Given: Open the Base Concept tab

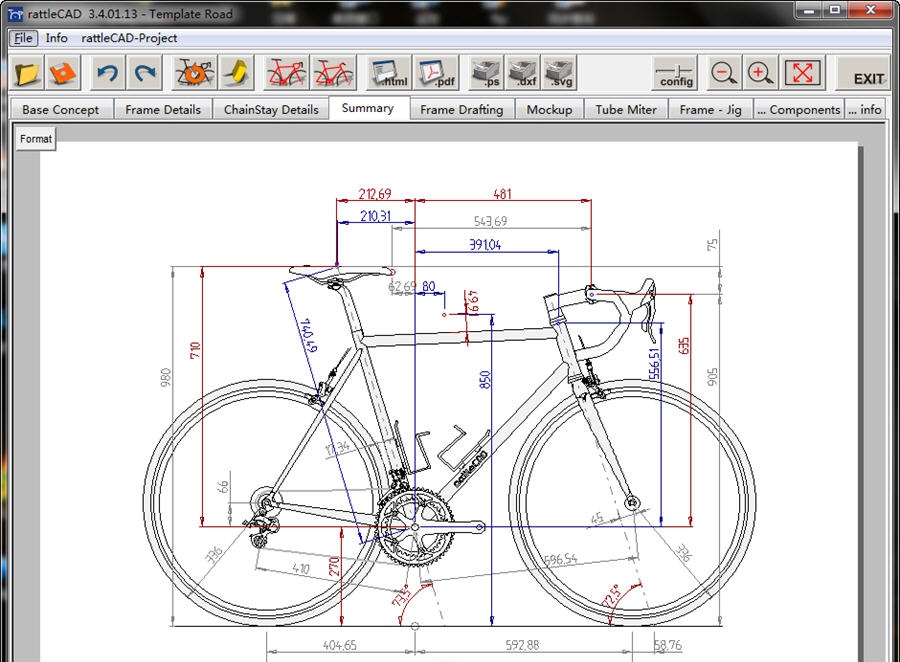Looking at the screenshot, I should (61, 110).
